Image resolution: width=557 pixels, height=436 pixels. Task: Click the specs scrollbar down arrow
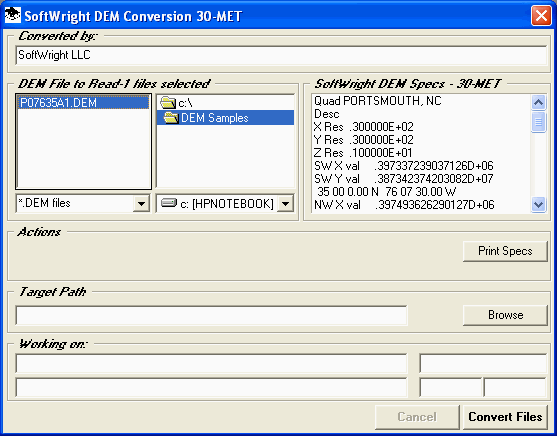click(x=538, y=204)
